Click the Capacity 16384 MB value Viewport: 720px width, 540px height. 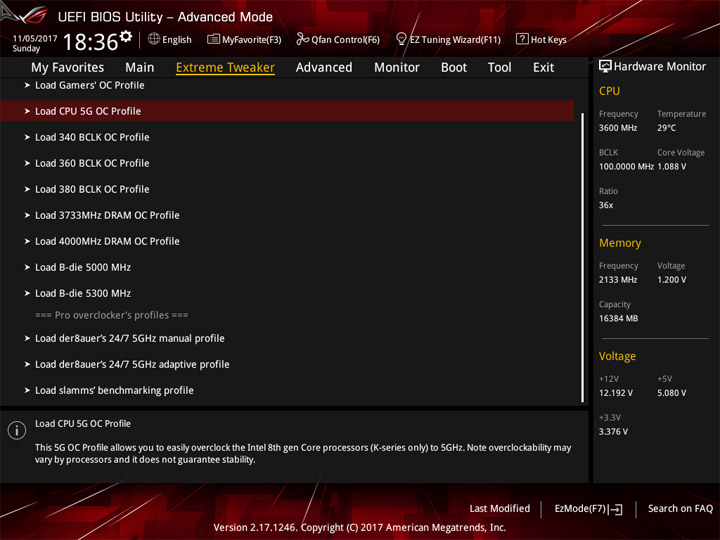coord(618,318)
